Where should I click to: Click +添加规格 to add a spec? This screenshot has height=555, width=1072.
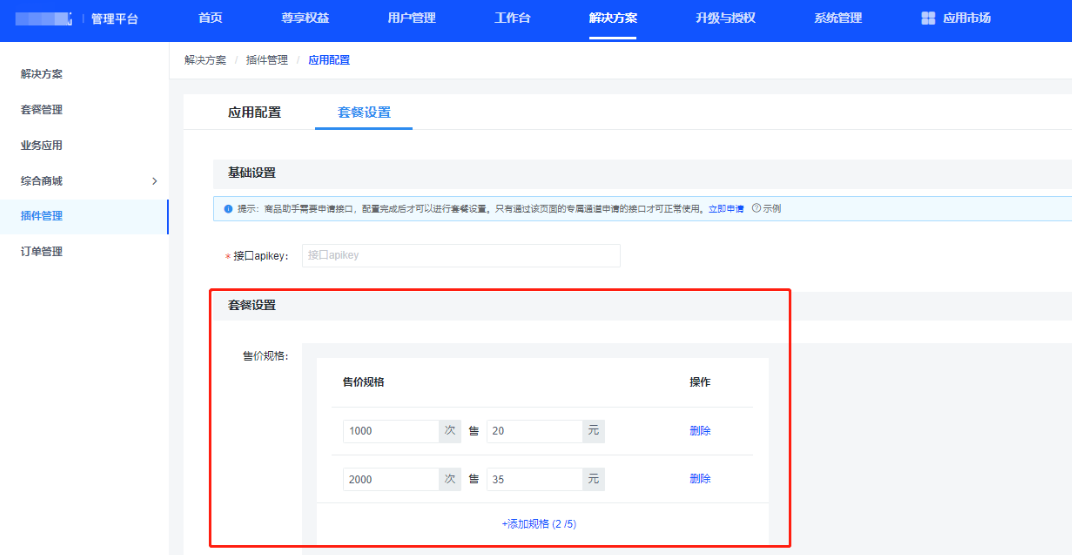(539, 524)
